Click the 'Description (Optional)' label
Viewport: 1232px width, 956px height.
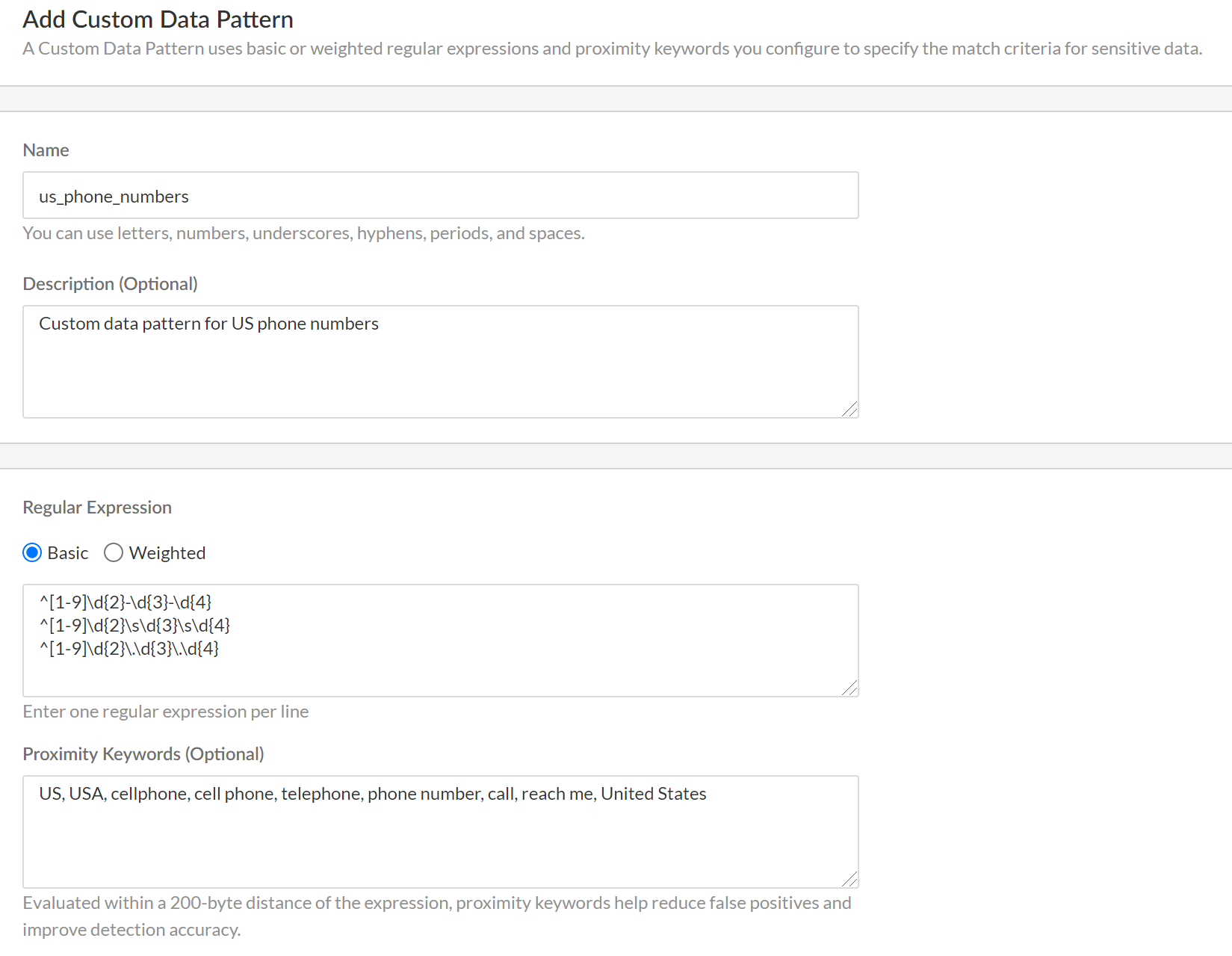[110, 284]
